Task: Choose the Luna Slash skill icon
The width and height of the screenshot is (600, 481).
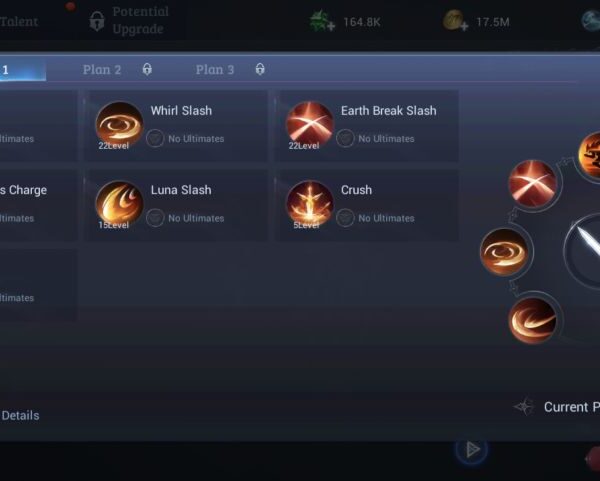Action: 119,204
